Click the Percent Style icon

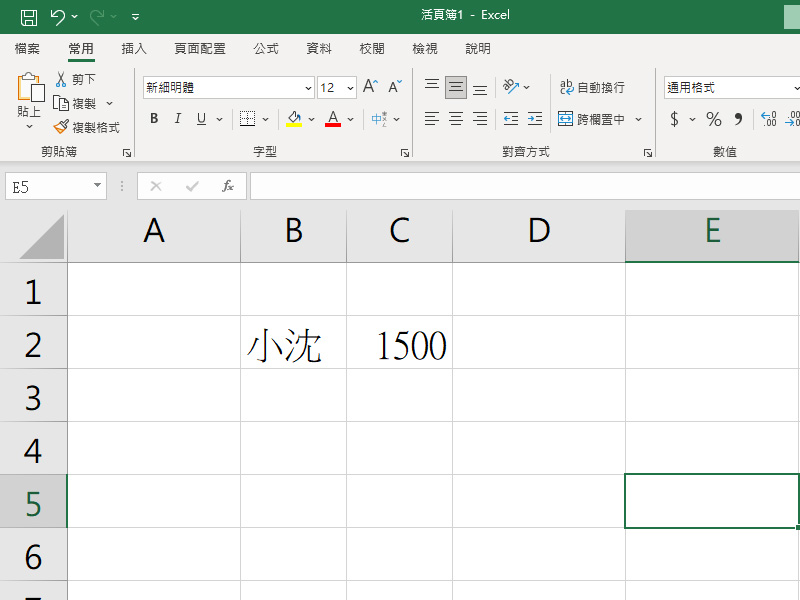(714, 119)
